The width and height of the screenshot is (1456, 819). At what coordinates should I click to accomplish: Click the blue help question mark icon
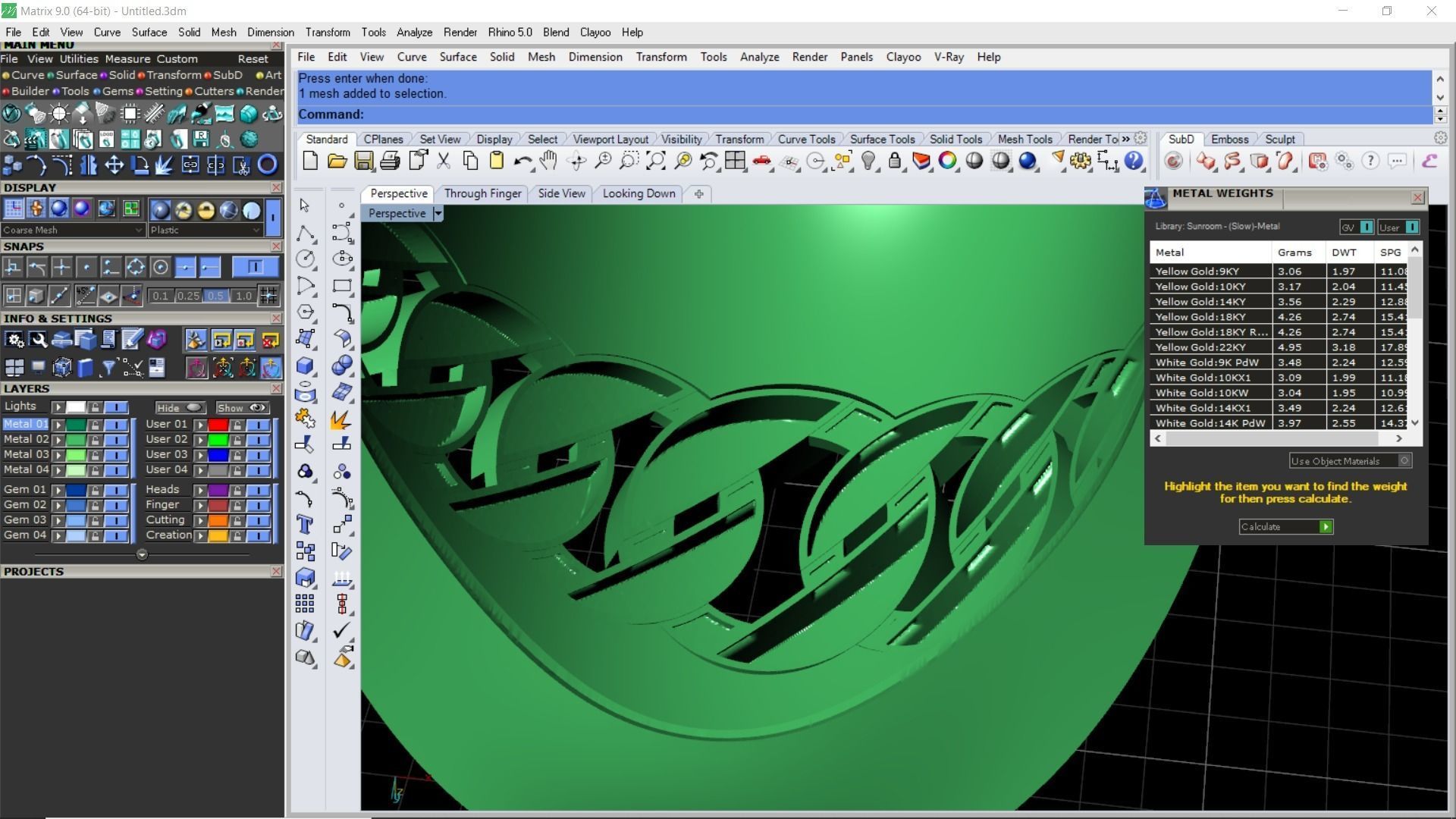click(1133, 161)
